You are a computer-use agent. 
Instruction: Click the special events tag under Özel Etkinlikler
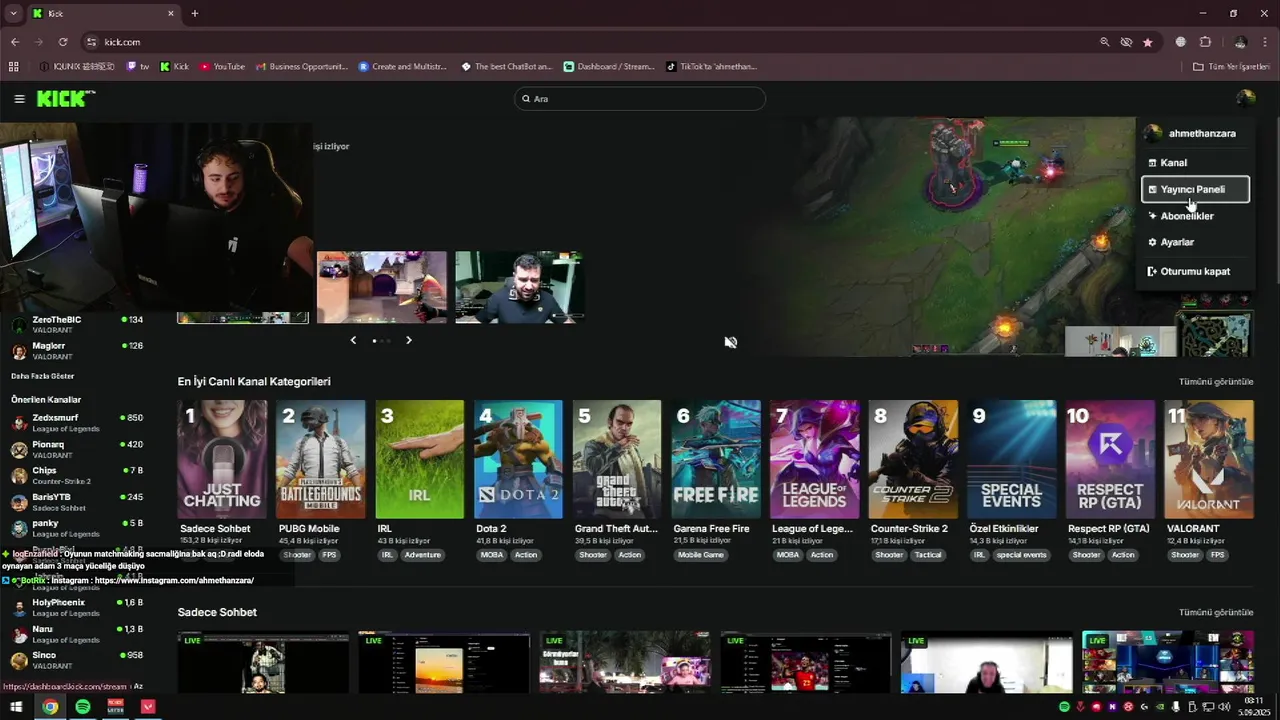tap(1022, 555)
